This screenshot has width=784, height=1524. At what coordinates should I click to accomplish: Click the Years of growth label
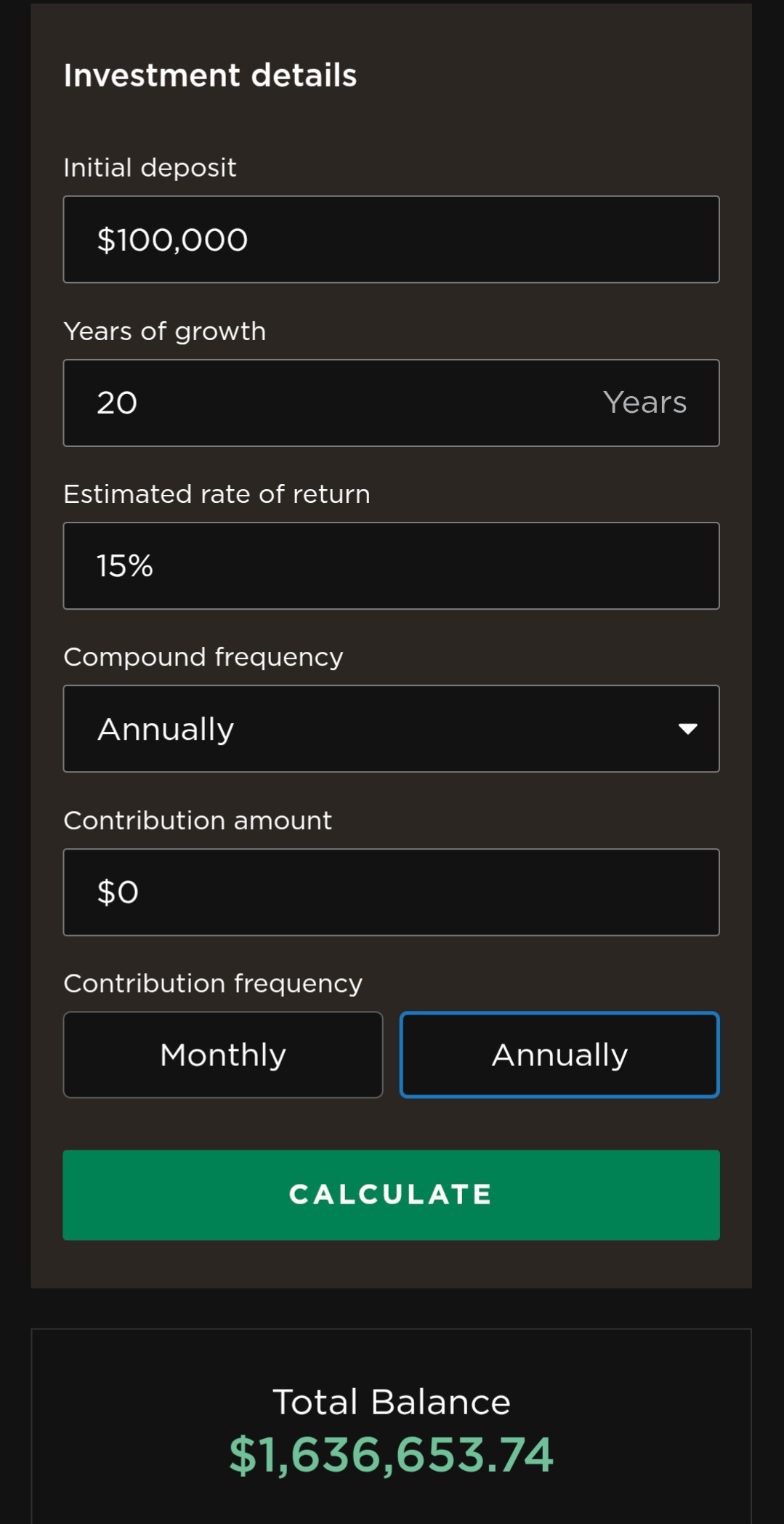pyautogui.click(x=165, y=331)
